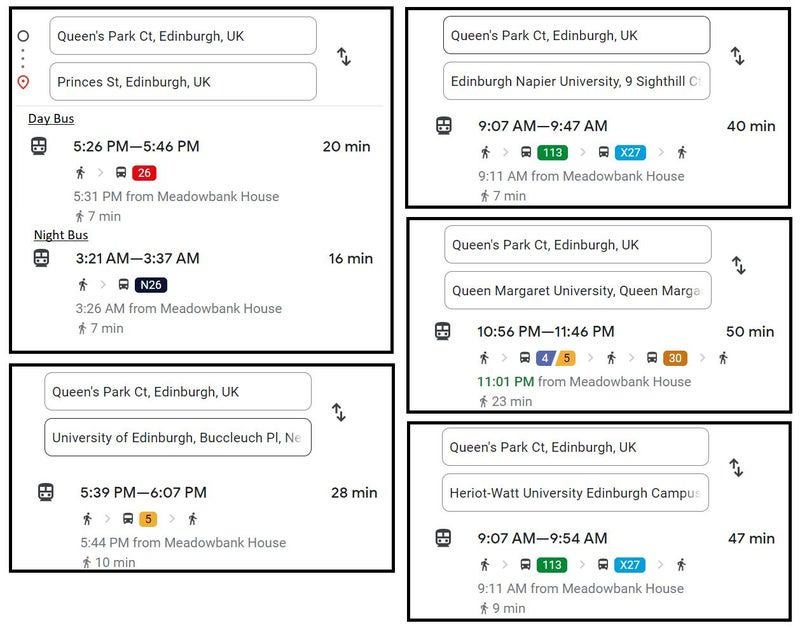This screenshot has height=630, width=800.
Task: Click the red bus 26 badge
Action: pyautogui.click(x=144, y=173)
